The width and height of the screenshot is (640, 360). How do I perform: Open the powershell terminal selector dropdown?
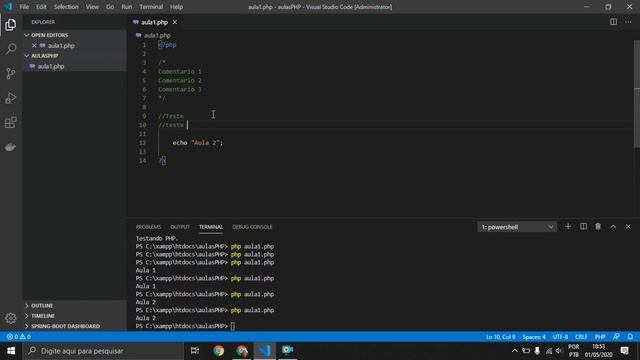(x=517, y=227)
